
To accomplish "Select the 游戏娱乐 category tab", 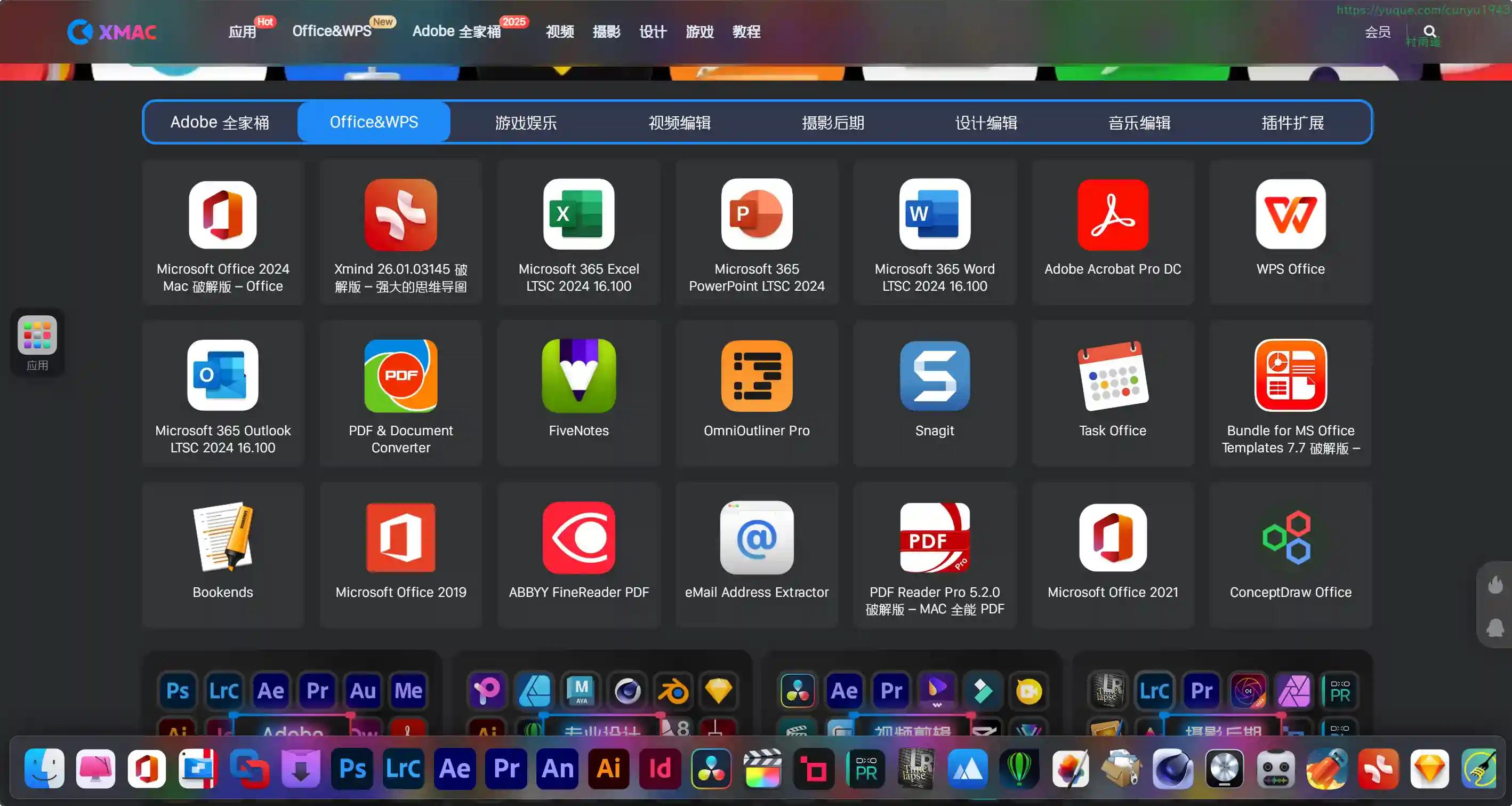I will (x=526, y=122).
